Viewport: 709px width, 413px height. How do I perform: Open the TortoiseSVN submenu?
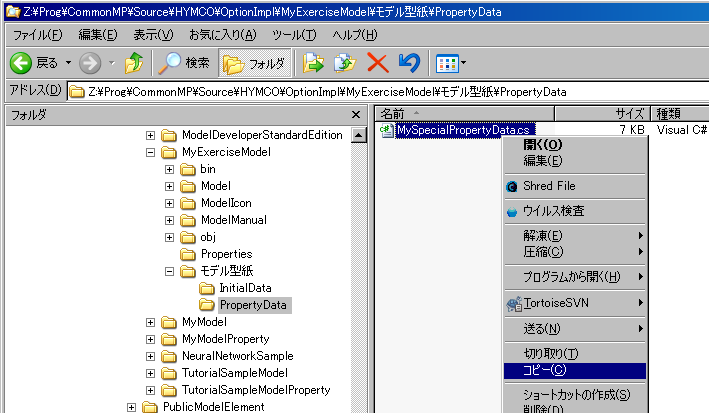pyautogui.click(x=575, y=303)
